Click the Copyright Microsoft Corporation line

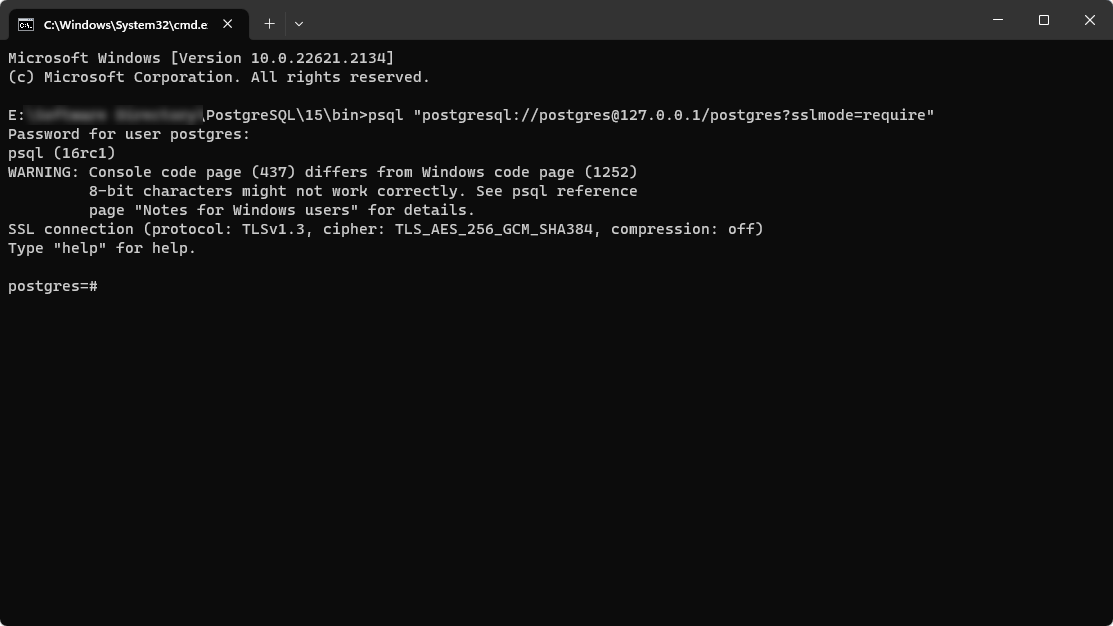(218, 76)
